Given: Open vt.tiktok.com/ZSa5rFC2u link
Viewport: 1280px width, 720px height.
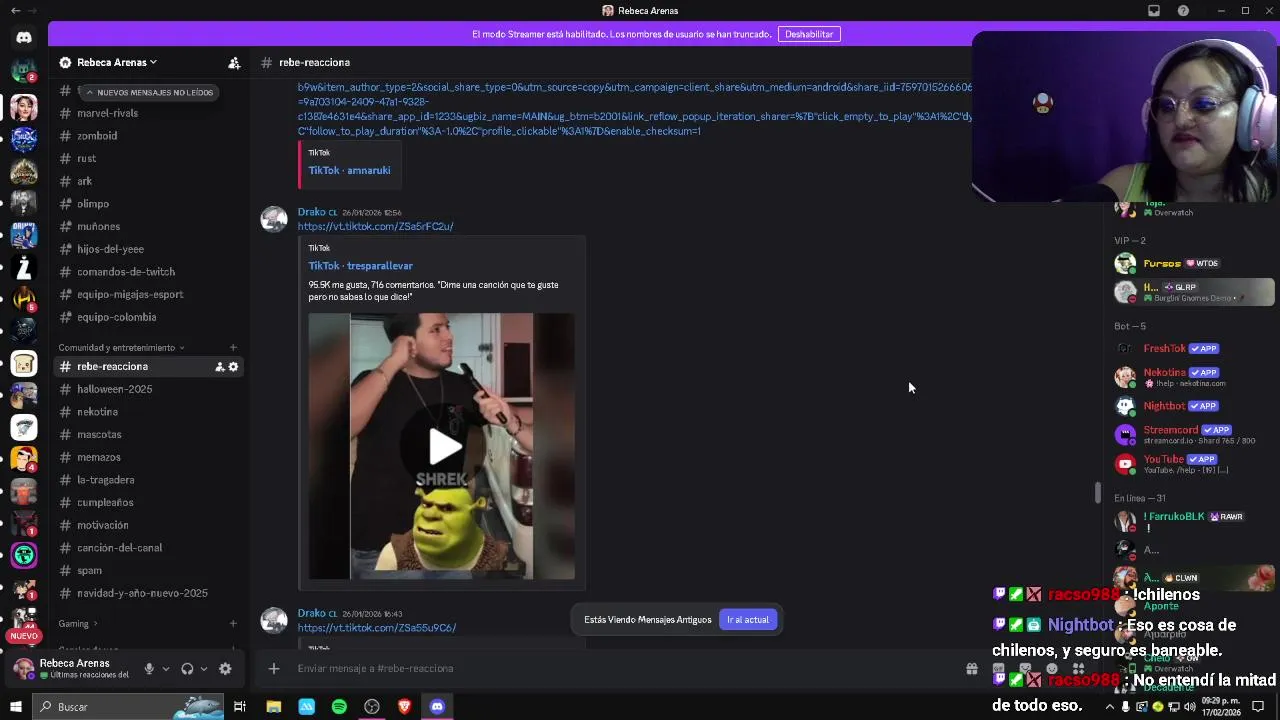Looking at the screenshot, I should coord(375,227).
